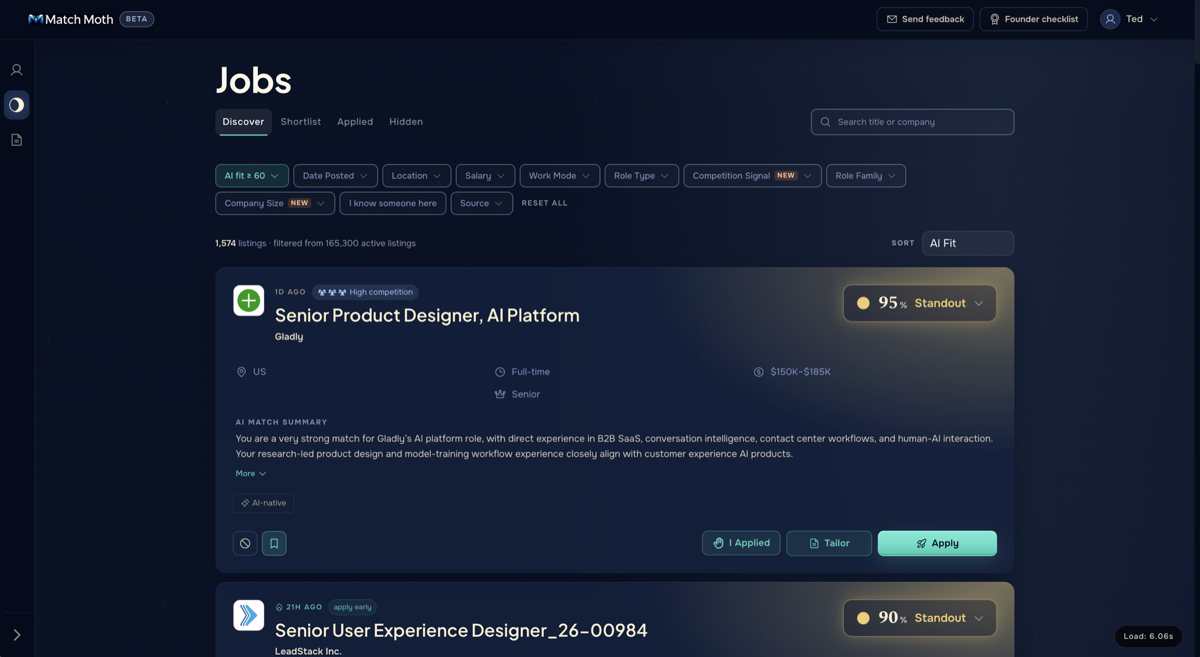
Task: Click the $150K–$185K salary text
Action: point(800,372)
